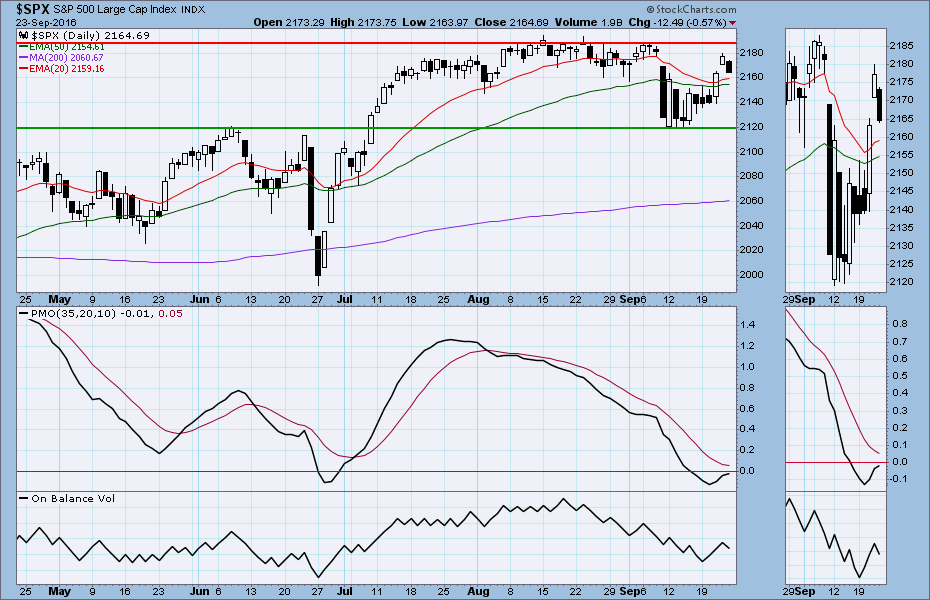Click the green EMA(50) legend line marker
930x600 pixels.
[x=23, y=47]
